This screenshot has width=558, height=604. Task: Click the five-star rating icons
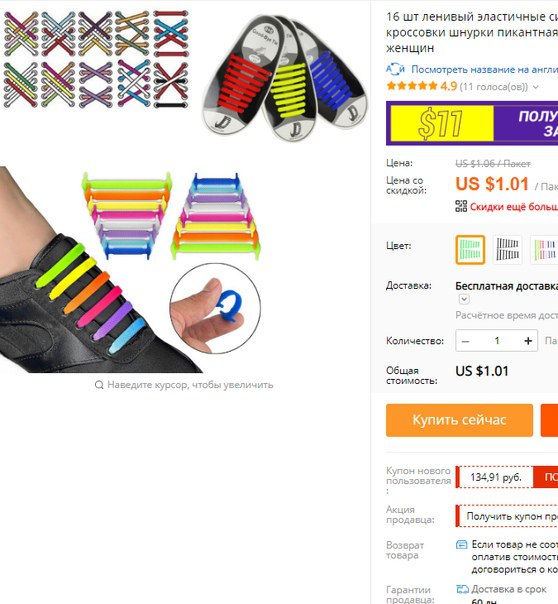click(x=412, y=86)
